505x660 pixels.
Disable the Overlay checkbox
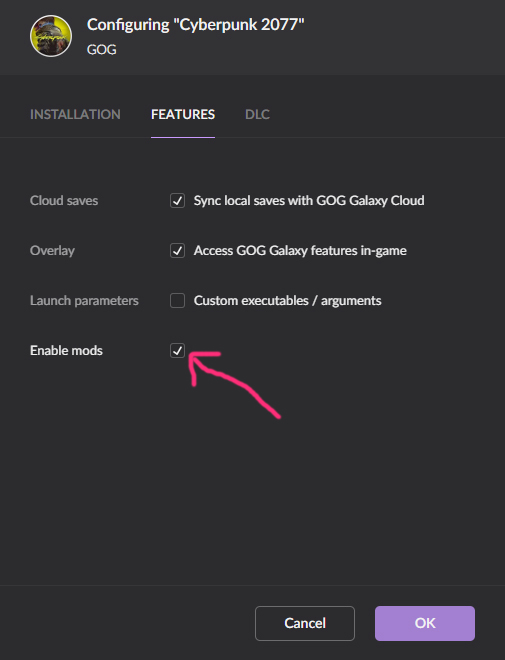coord(177,250)
